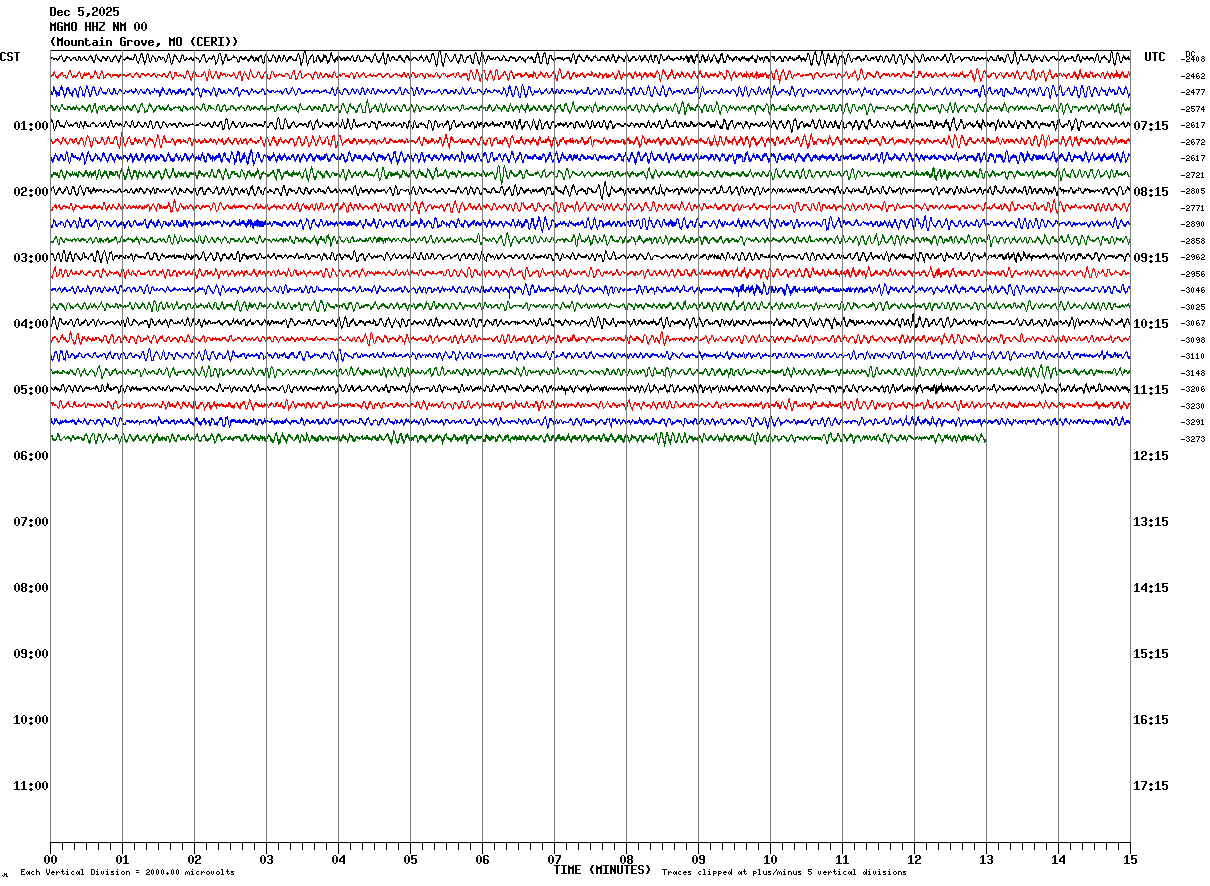Click the '15' minute tick label

(1130, 860)
